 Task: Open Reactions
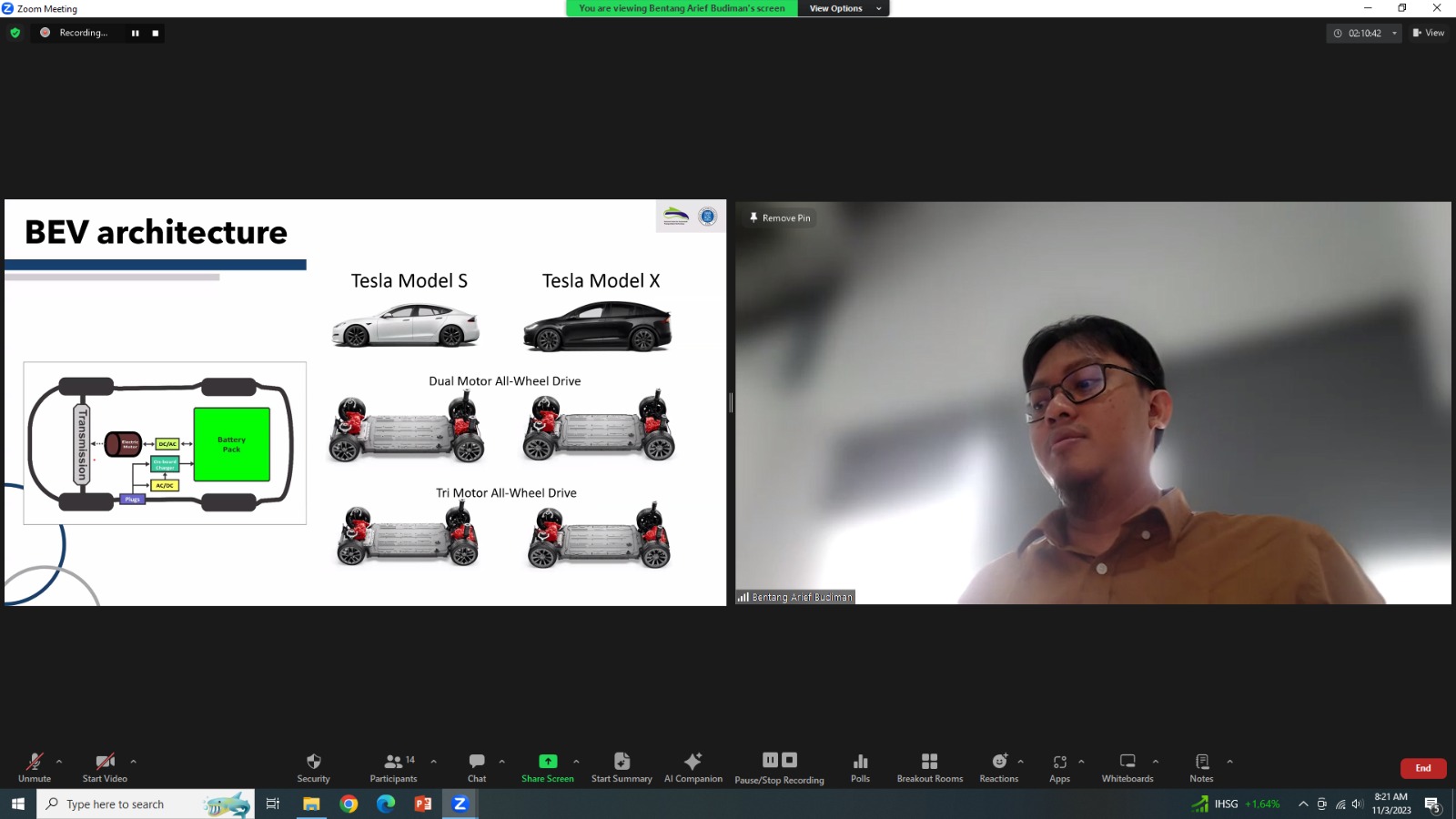click(998, 767)
